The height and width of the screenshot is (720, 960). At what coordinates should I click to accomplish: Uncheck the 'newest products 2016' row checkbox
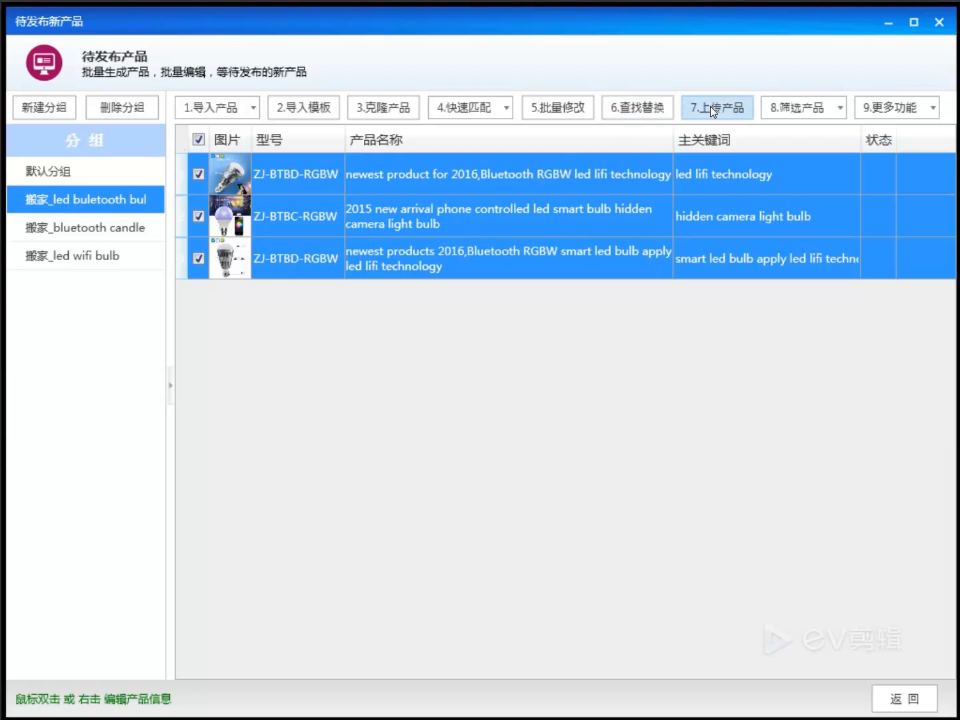pyautogui.click(x=198, y=258)
